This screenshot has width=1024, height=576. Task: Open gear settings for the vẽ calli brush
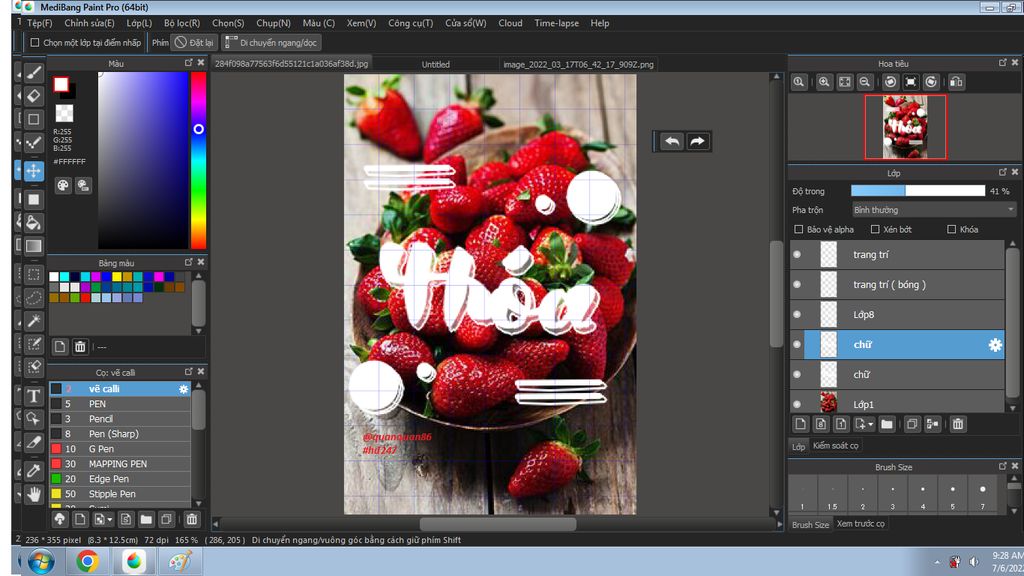click(184, 389)
